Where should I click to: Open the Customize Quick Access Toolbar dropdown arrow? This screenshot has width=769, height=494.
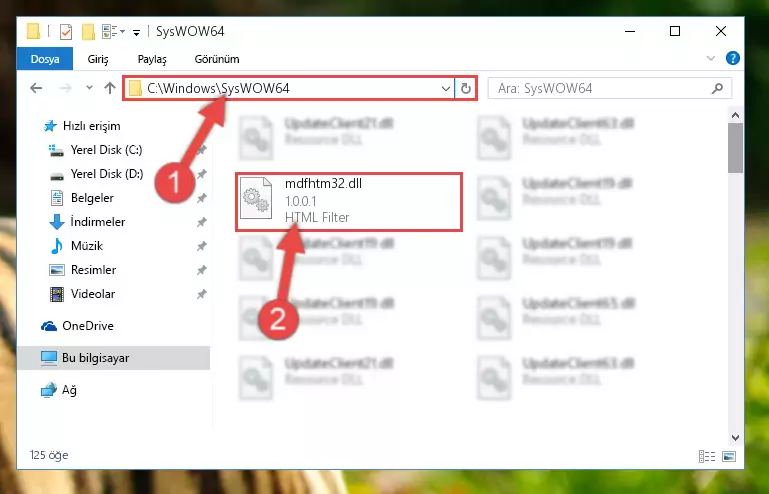point(136,32)
